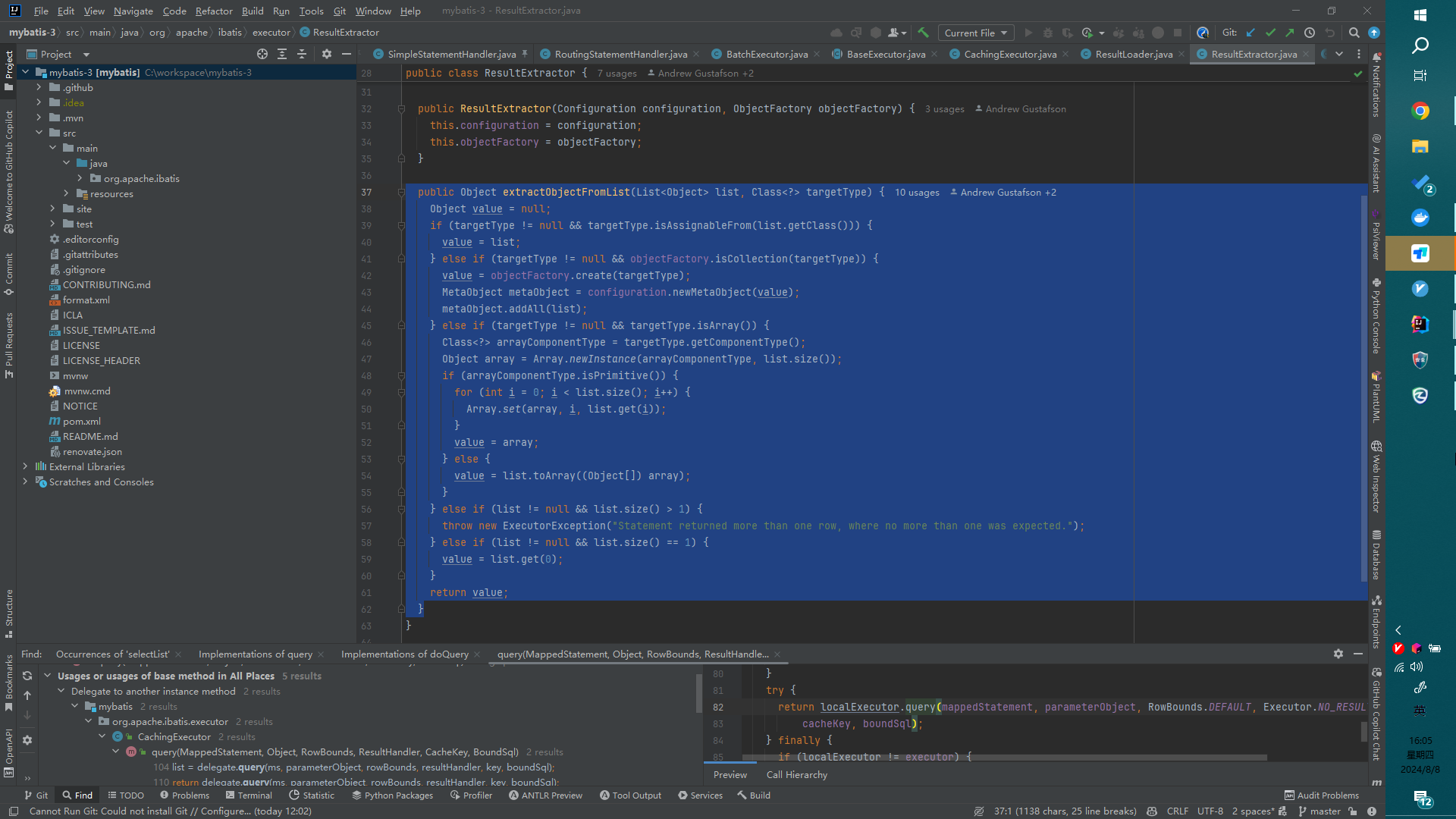Click the Run with Coverage icon
1456x819 pixels.
(x=1068, y=33)
